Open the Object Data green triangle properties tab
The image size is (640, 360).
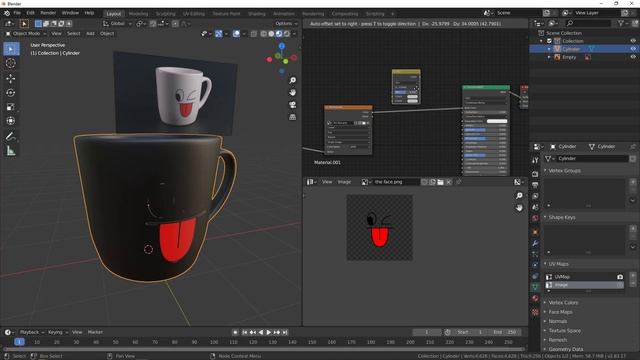point(535,287)
